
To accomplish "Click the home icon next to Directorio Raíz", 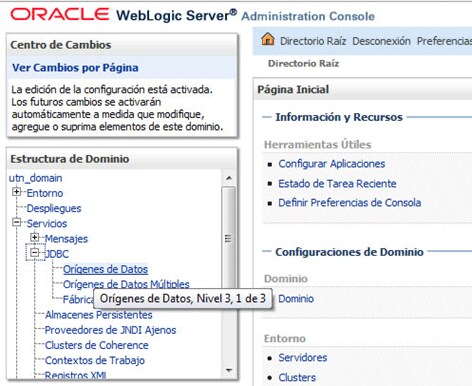I will (x=268, y=39).
